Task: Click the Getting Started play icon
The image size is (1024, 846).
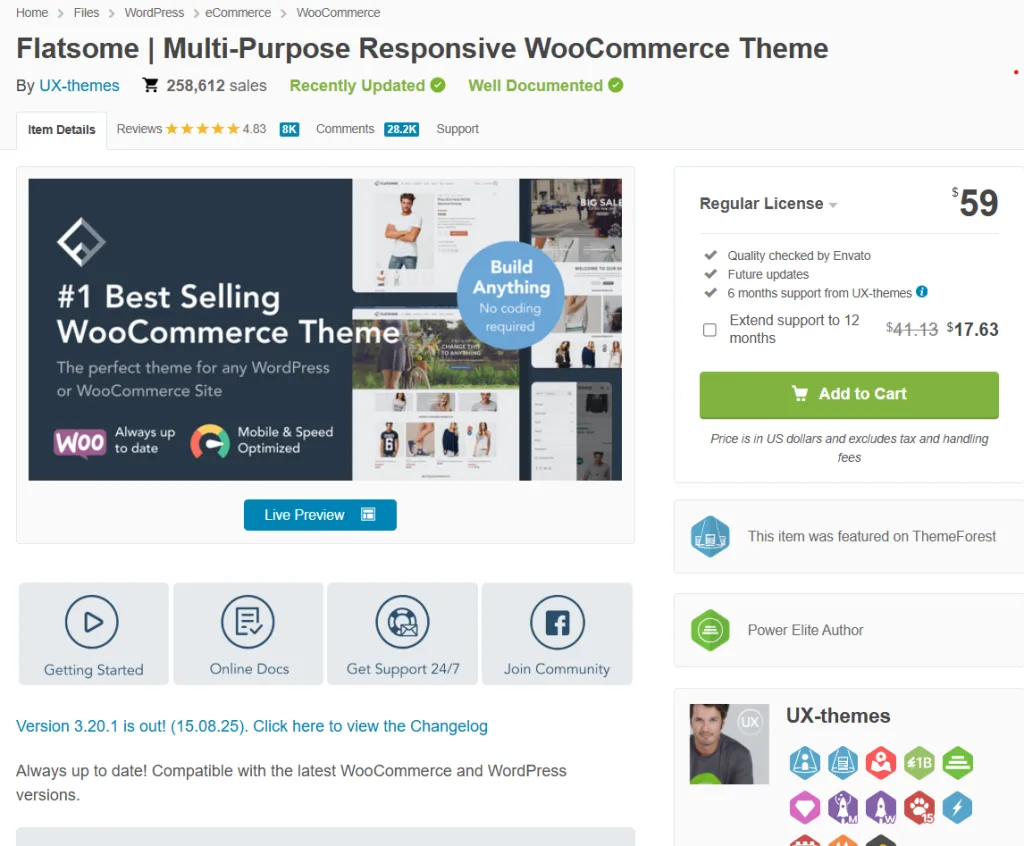Action: tap(92, 622)
